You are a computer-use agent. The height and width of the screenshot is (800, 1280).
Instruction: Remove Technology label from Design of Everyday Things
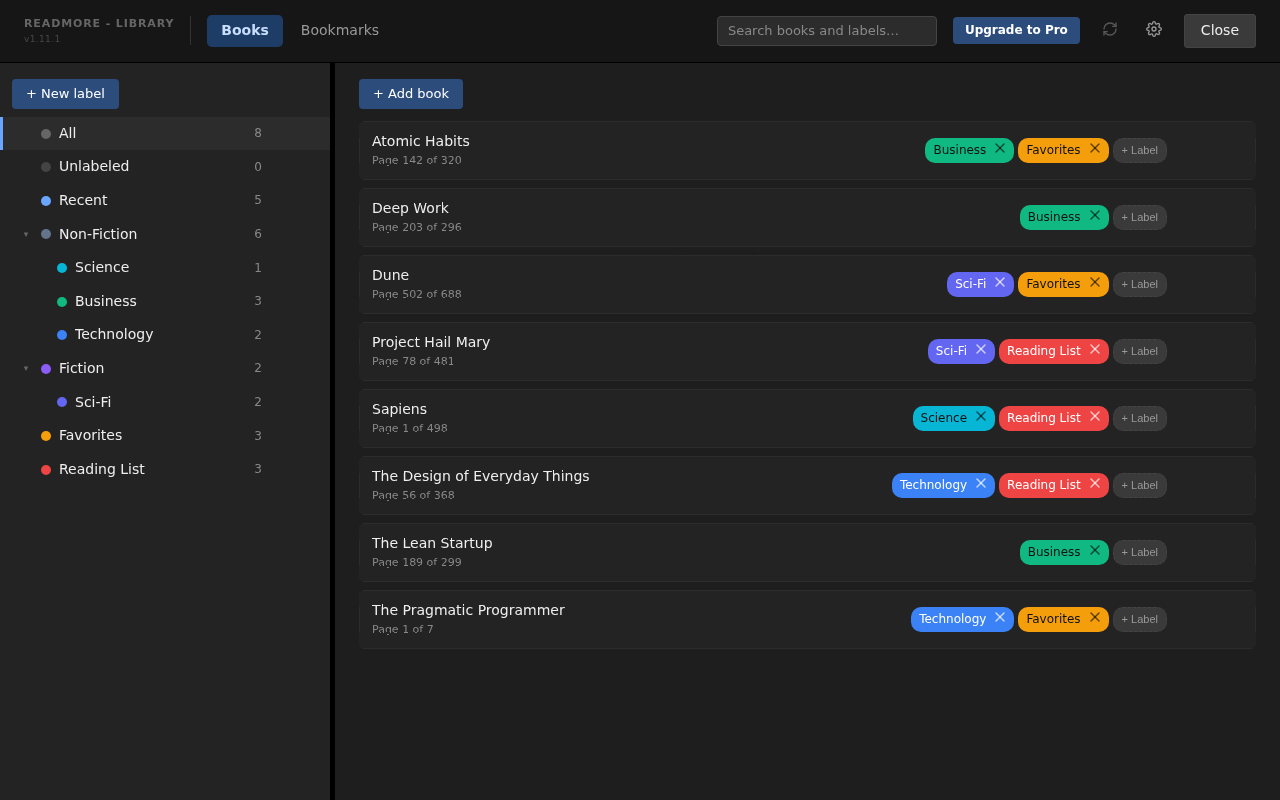981,484
